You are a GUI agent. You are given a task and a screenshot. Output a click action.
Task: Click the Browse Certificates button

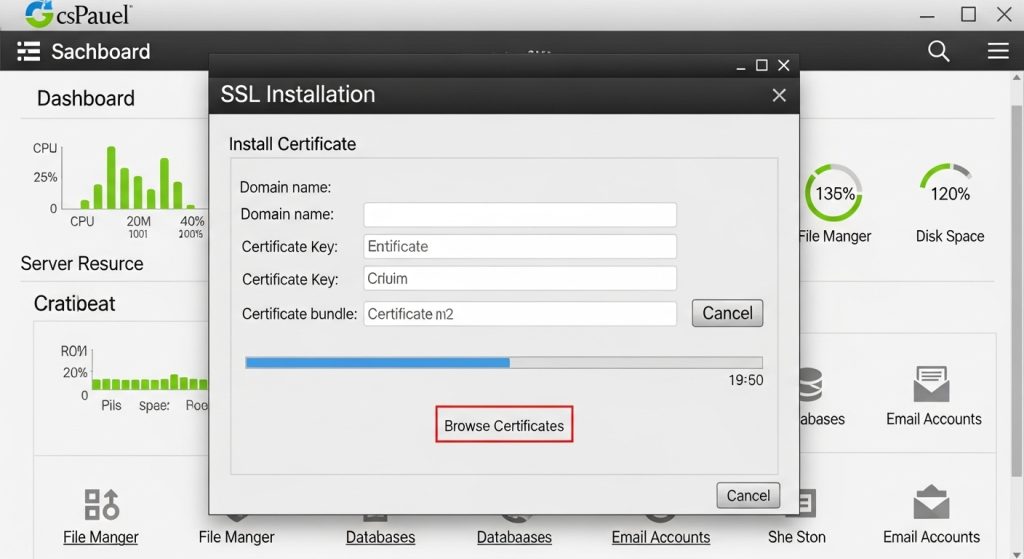click(504, 425)
